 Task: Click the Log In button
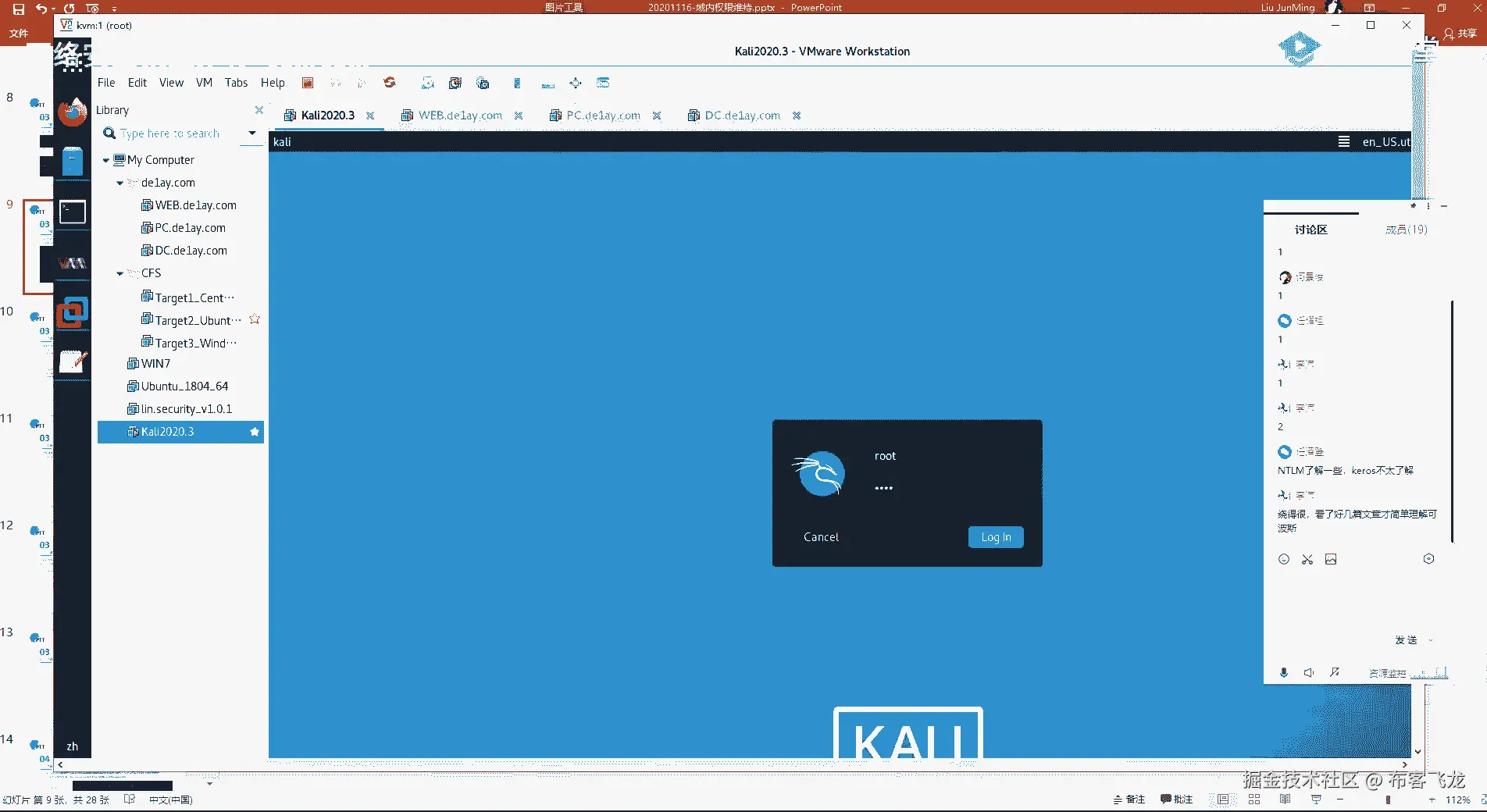pos(996,537)
